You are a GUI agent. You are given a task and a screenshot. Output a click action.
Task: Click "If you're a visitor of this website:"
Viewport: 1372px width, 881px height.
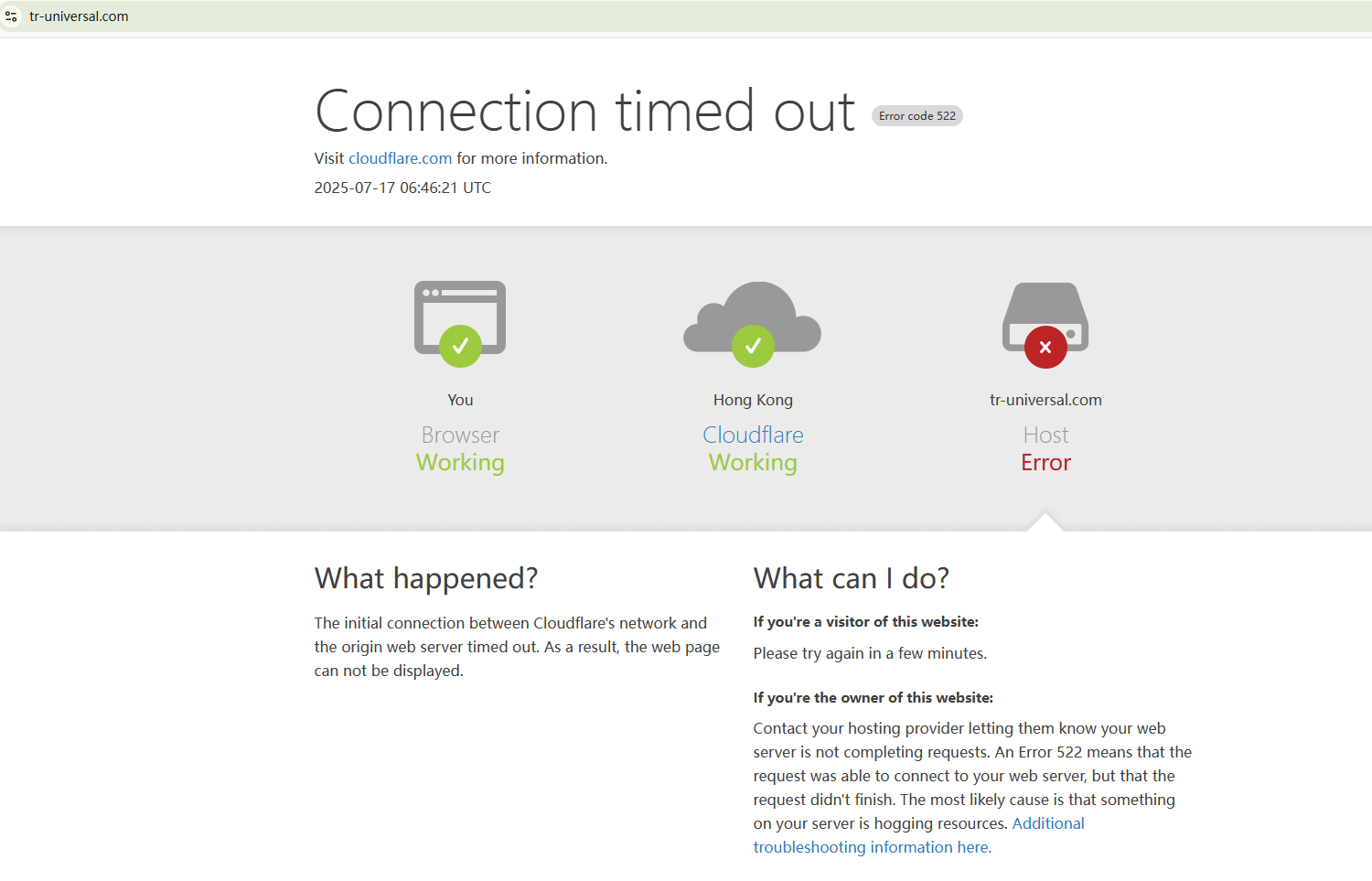click(865, 622)
